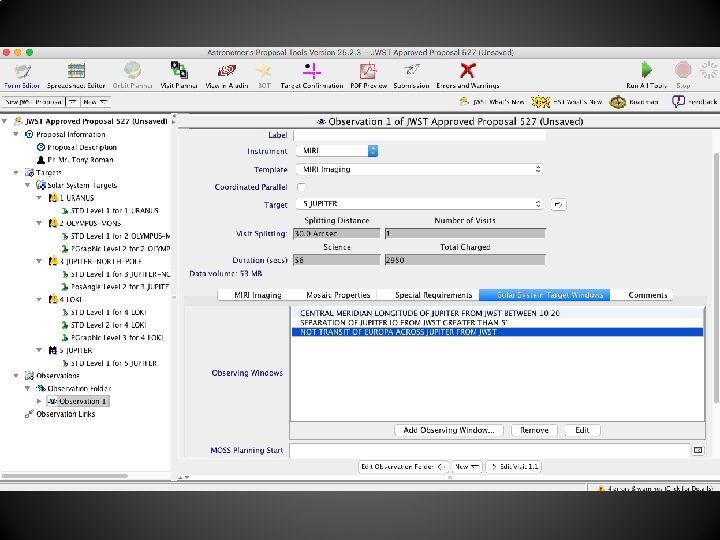Collapse the 5 JUPITER tree node
The width and height of the screenshot is (720, 540).
[39, 350]
